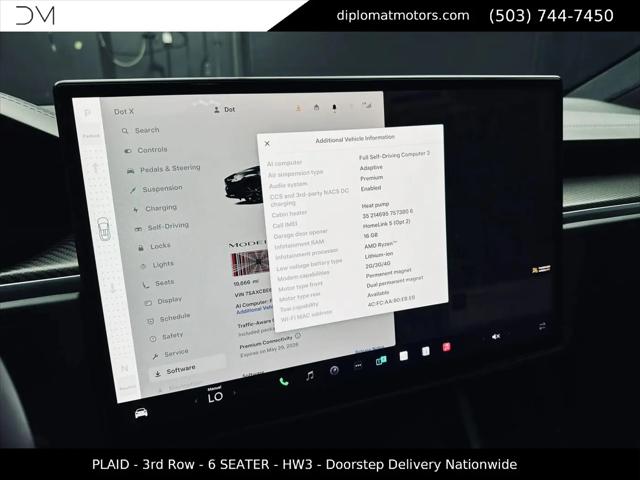The height and width of the screenshot is (480, 640).
Task: Open the all-apps three dots launcher
Action: (358, 365)
